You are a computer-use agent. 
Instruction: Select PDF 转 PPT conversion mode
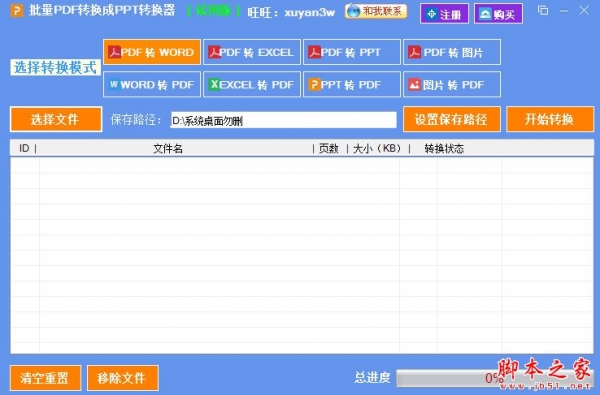click(352, 52)
